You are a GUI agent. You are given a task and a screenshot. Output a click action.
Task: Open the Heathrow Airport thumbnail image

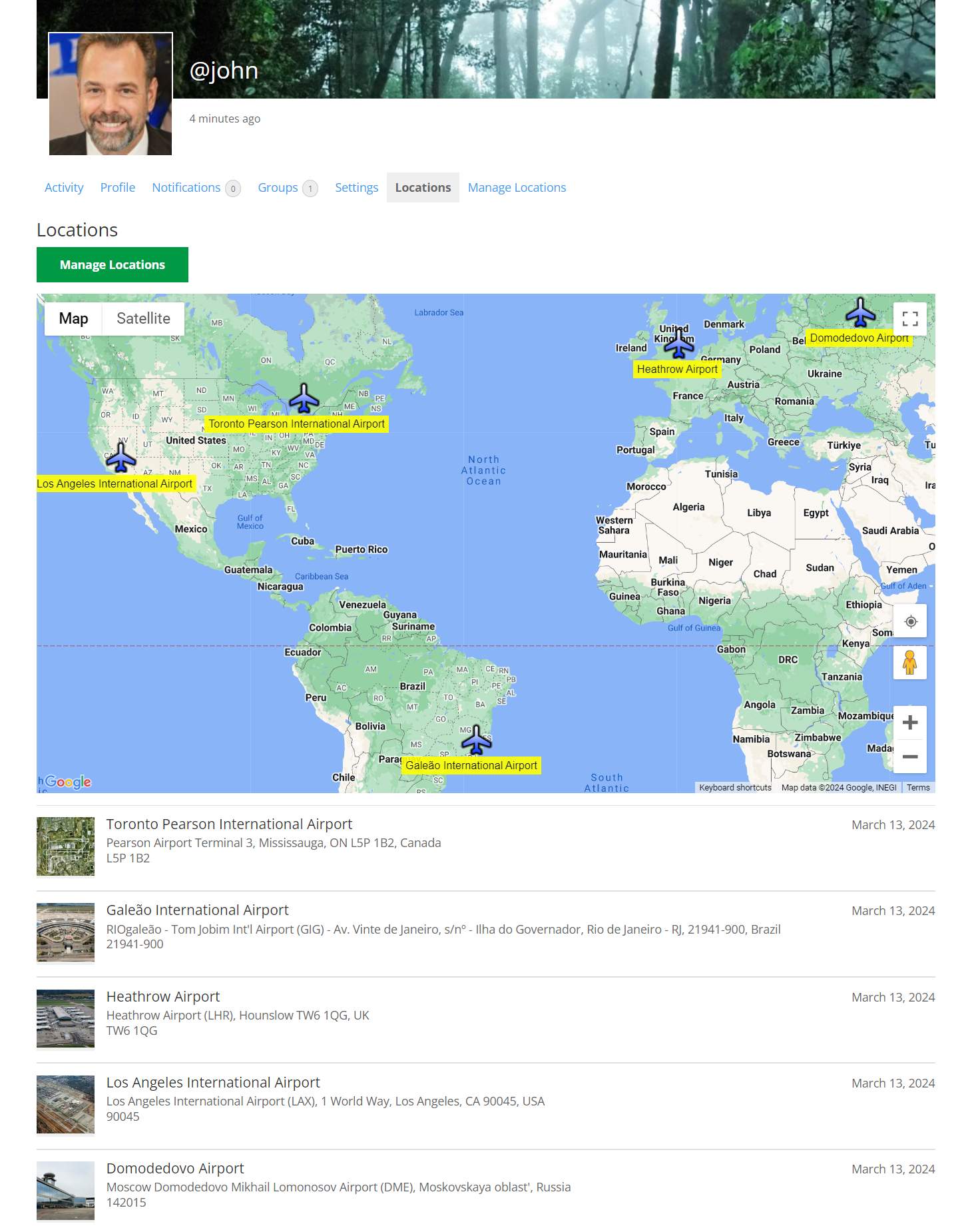(65, 1018)
